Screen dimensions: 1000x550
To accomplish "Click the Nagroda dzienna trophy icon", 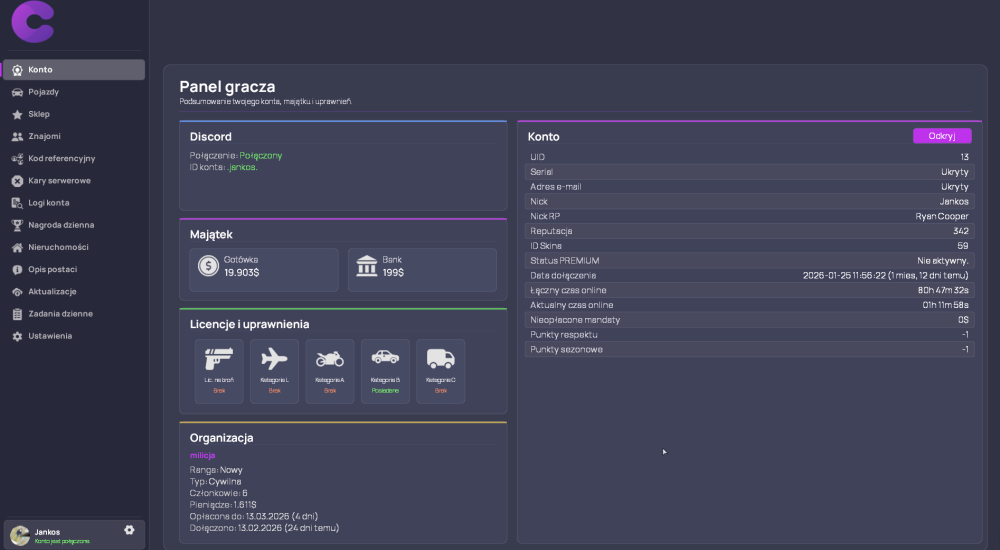I will 17,225.
